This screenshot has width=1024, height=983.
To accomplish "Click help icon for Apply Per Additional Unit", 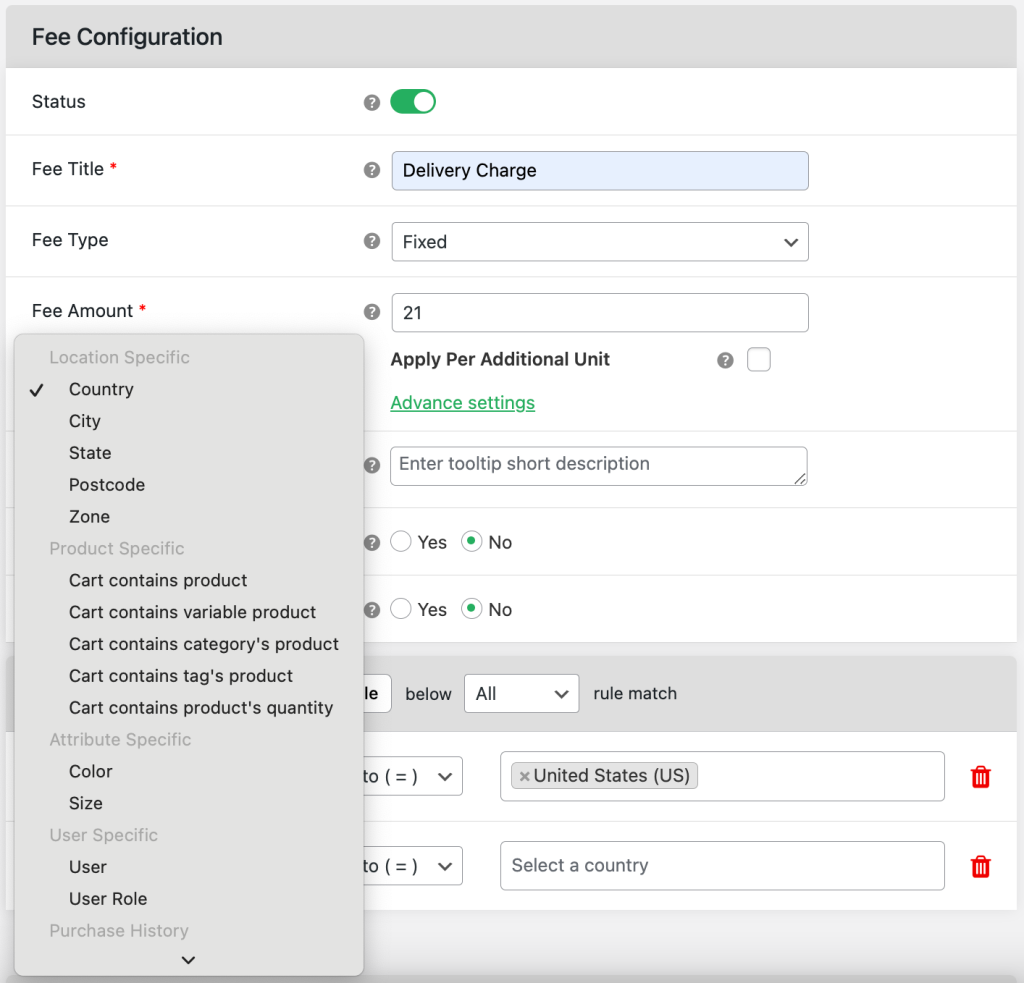I will pyautogui.click(x=725, y=361).
